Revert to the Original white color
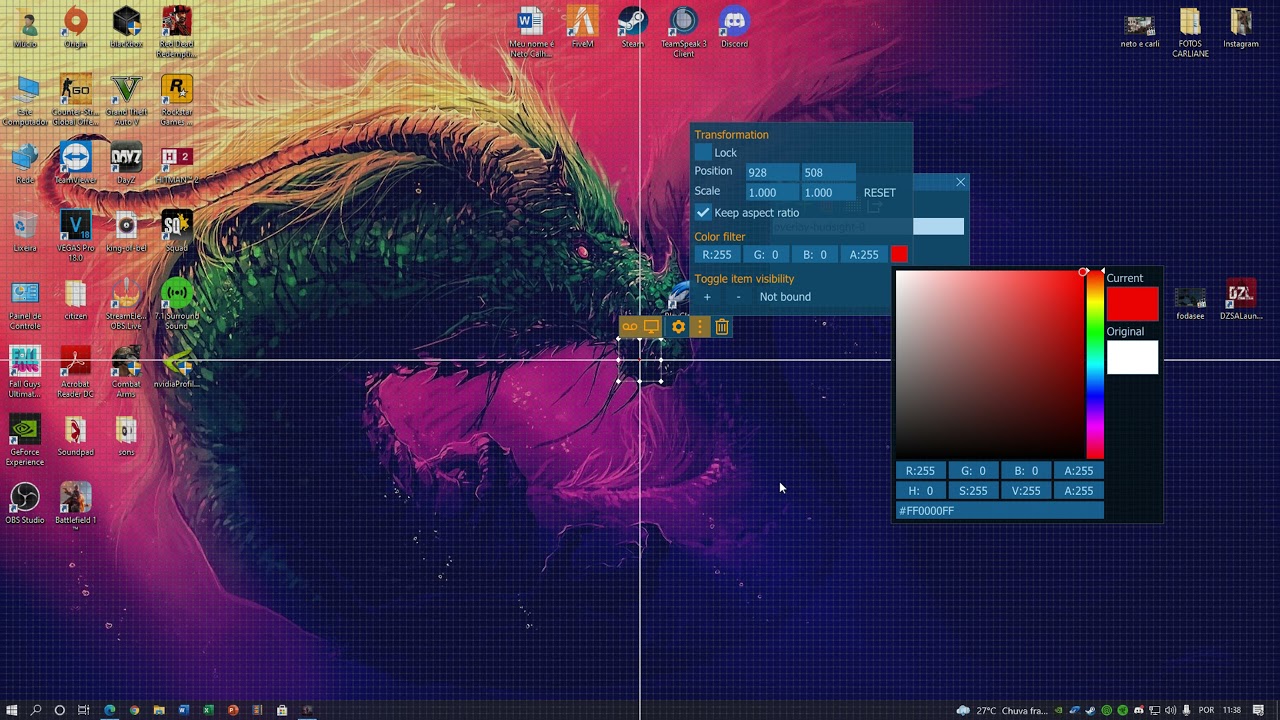This screenshot has height=720, width=1280. (1132, 357)
